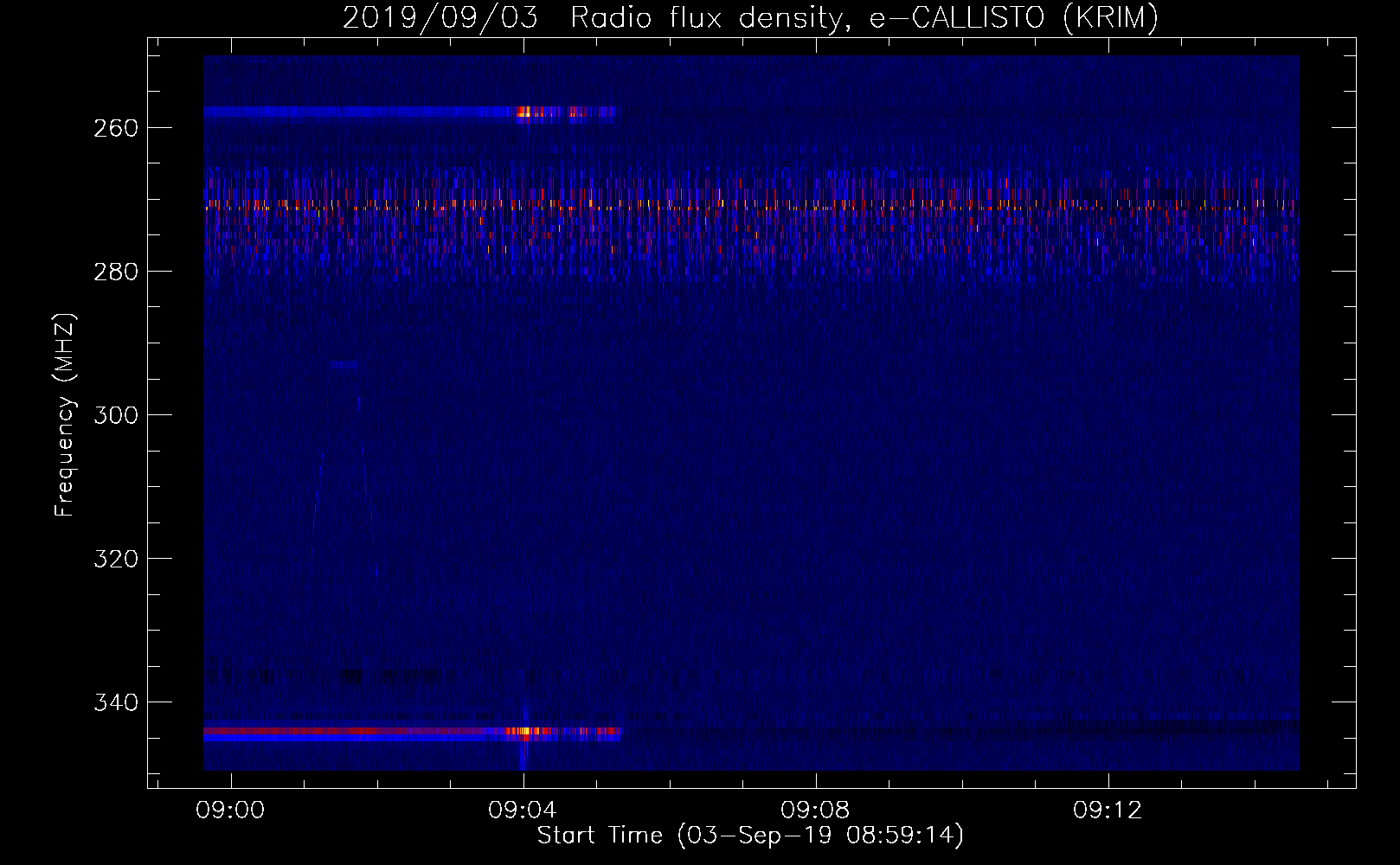Click the 260 frequency tick label
The height and width of the screenshot is (865, 1400).
coord(115,128)
